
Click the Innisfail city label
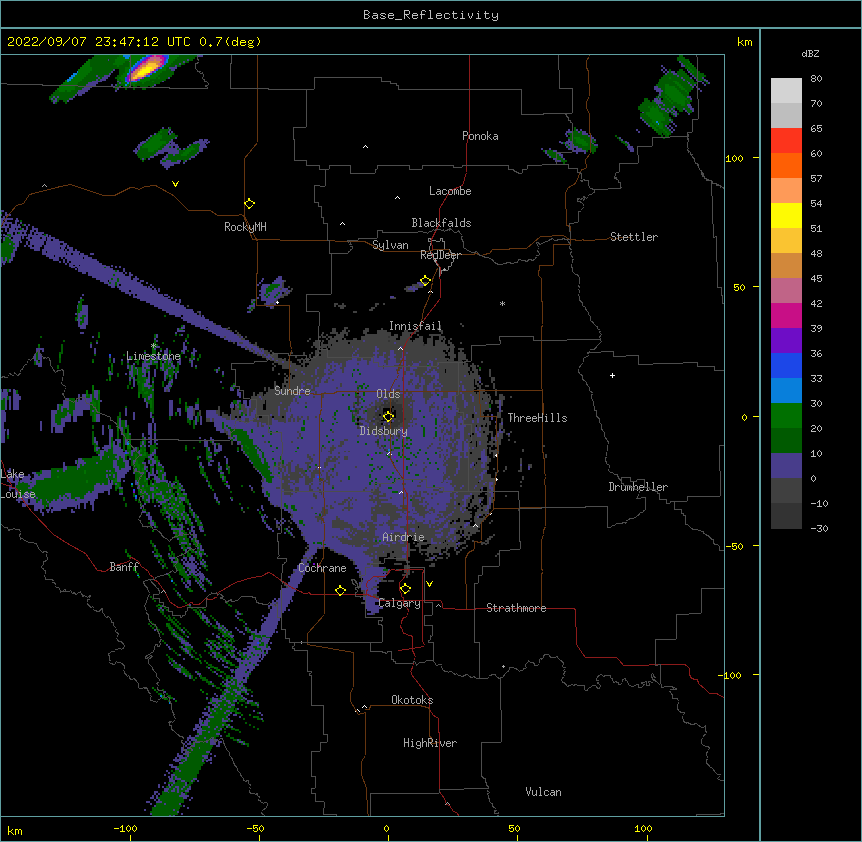point(415,326)
